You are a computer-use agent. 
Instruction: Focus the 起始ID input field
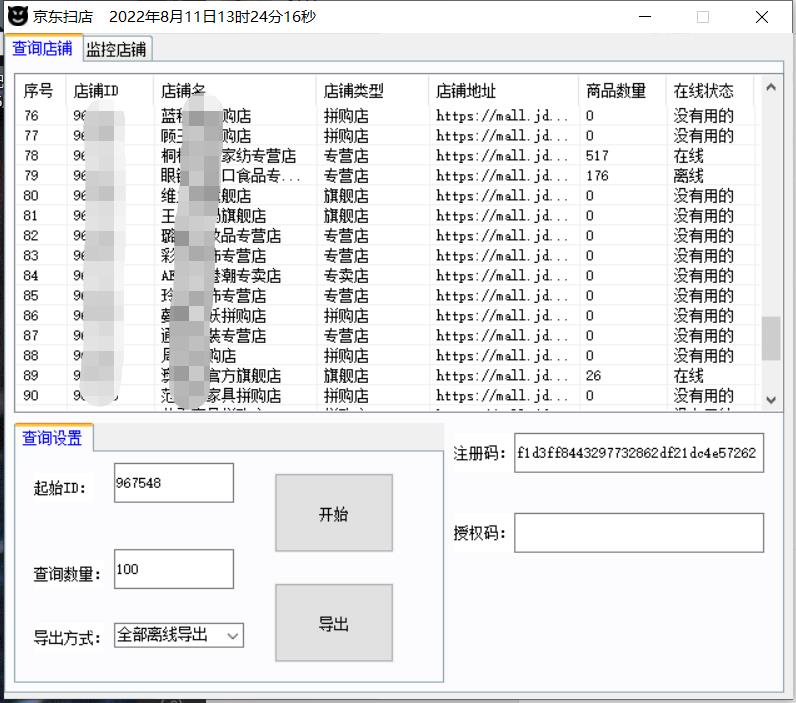(x=173, y=483)
